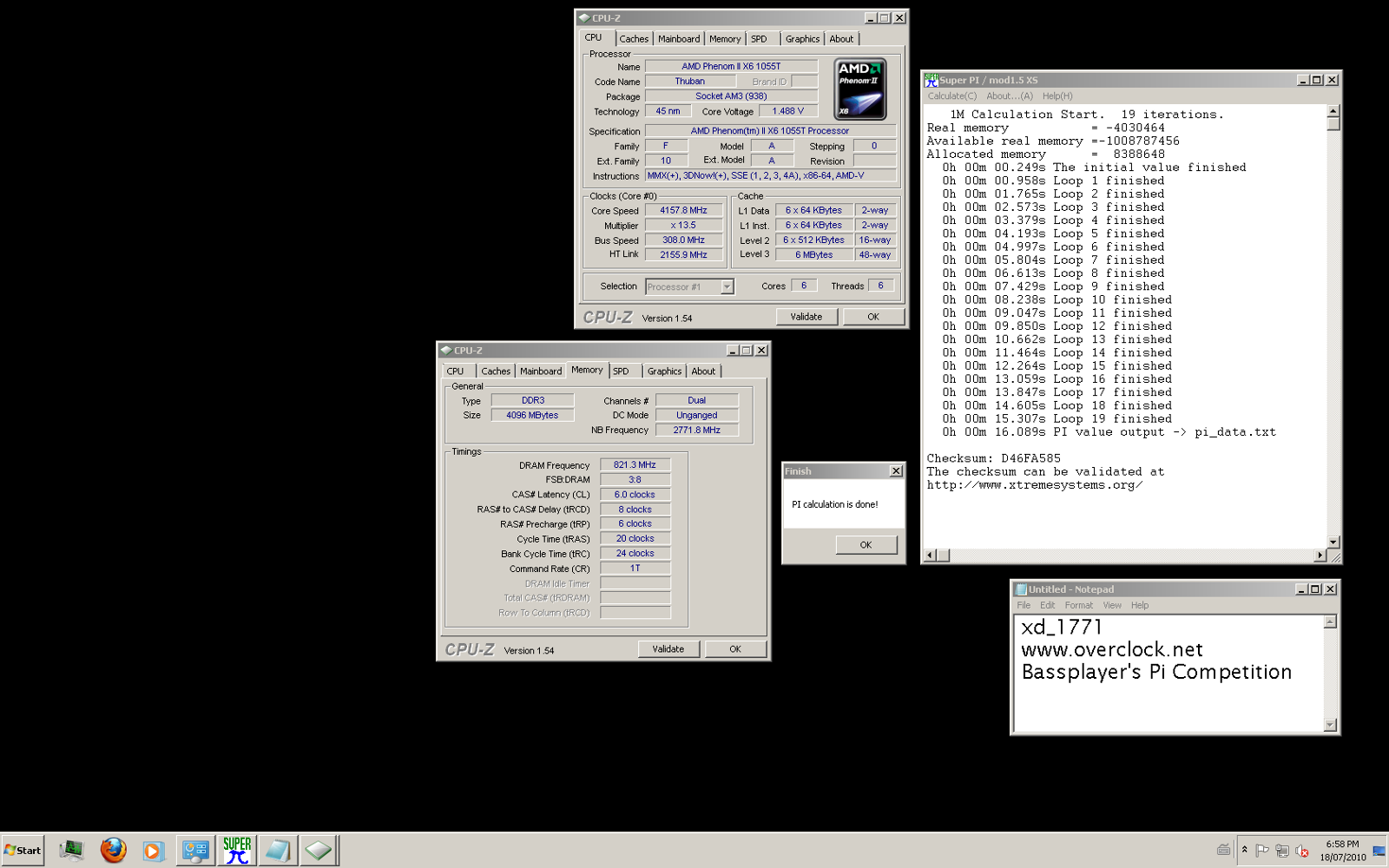Click Validate in lower CPU-Z Memory window
The width and height of the screenshot is (1389, 868).
[x=668, y=649]
